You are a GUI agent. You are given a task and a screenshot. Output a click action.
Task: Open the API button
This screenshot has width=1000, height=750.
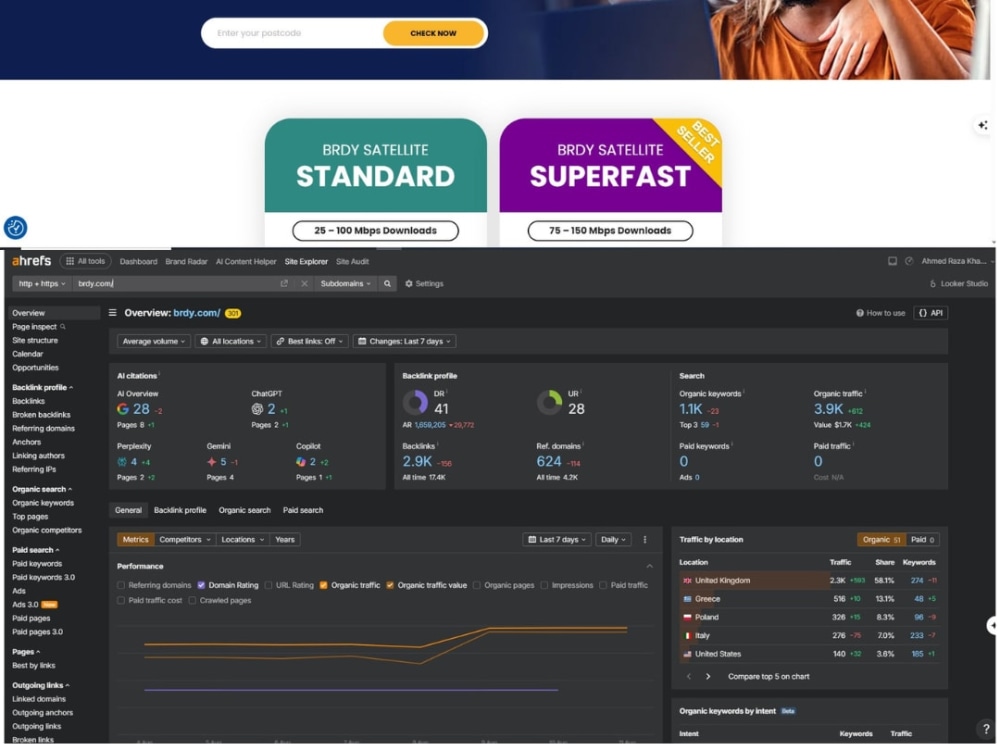click(x=930, y=313)
